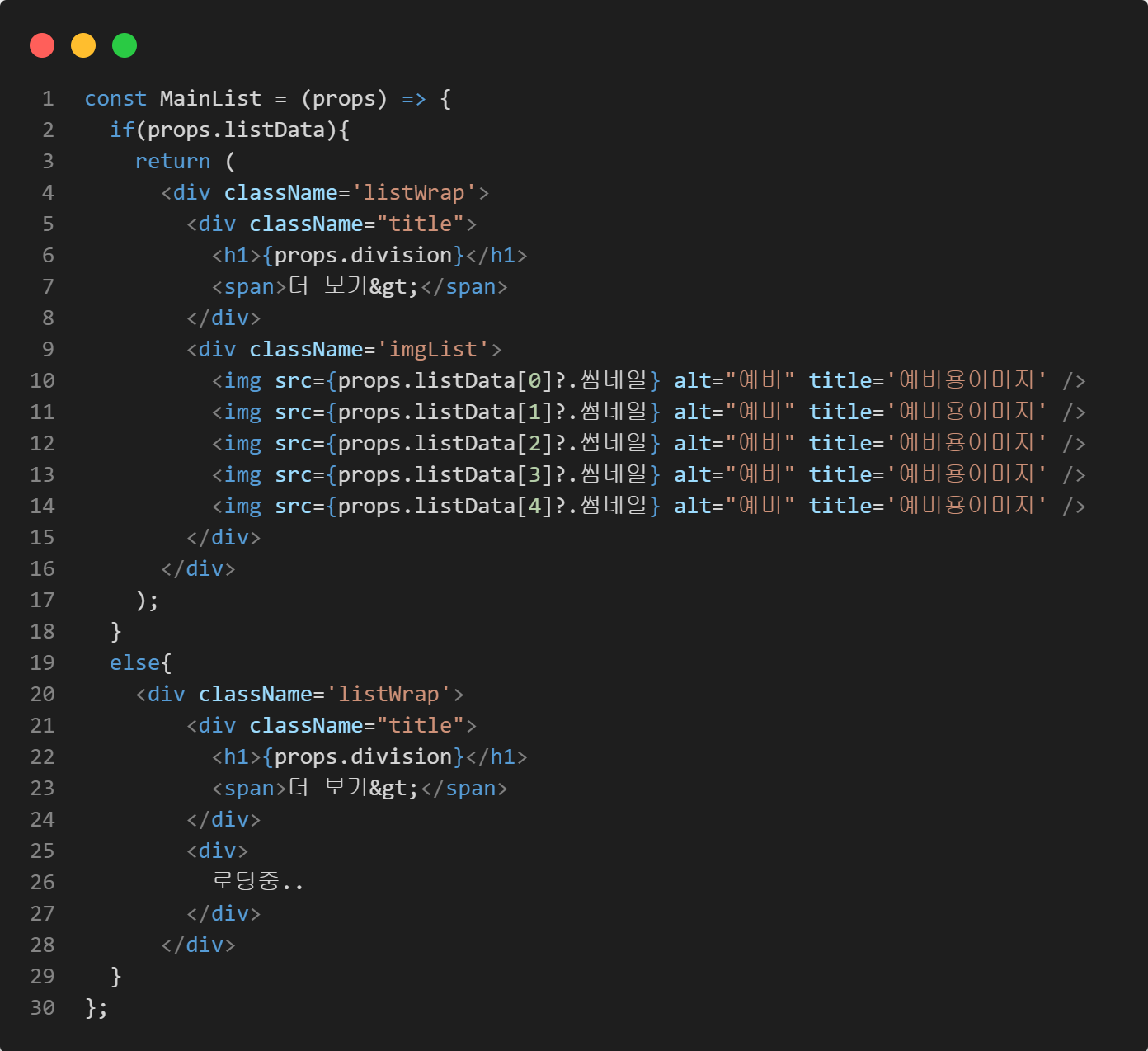Click the "return" keyword on line 3

(172, 161)
